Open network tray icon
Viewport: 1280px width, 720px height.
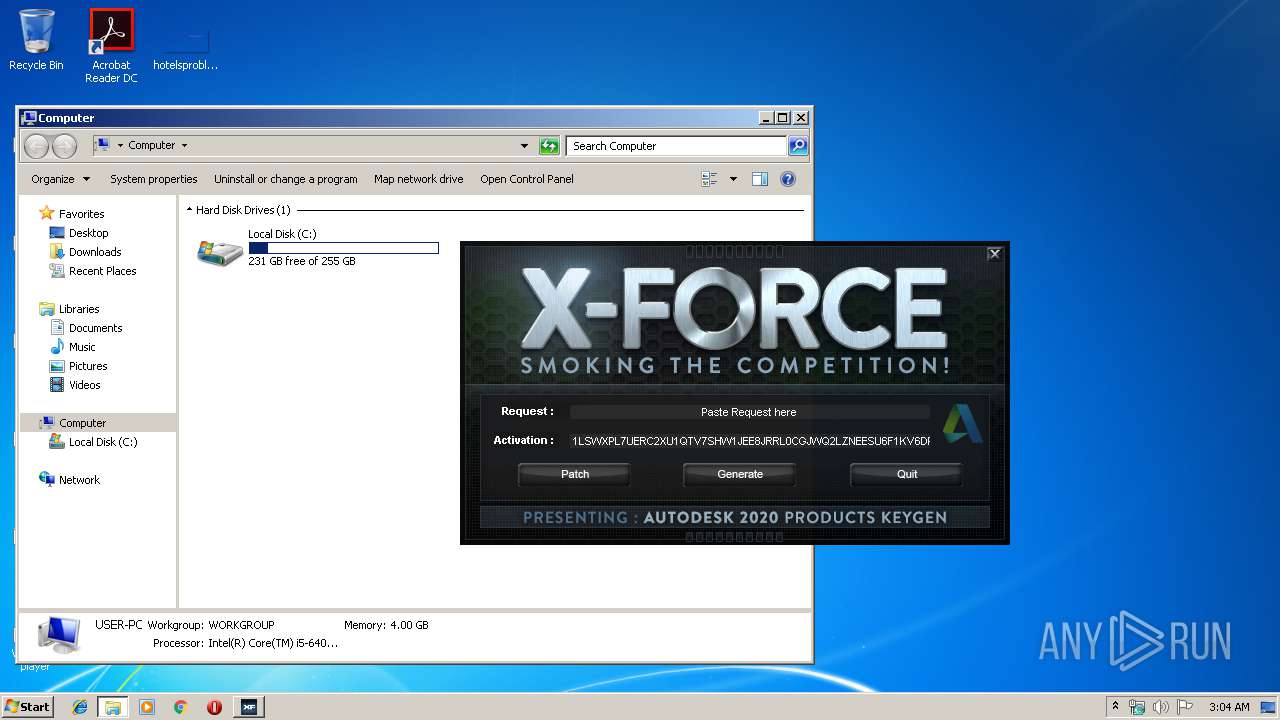(x=1137, y=707)
